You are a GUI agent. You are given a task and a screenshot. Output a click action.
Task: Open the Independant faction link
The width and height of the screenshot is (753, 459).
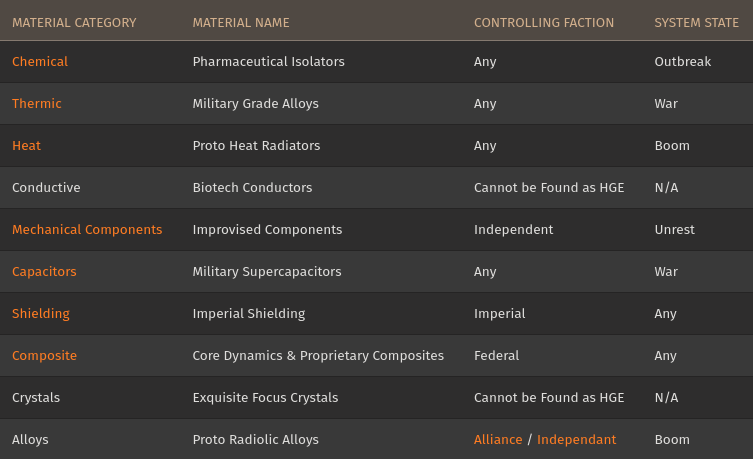coord(576,440)
